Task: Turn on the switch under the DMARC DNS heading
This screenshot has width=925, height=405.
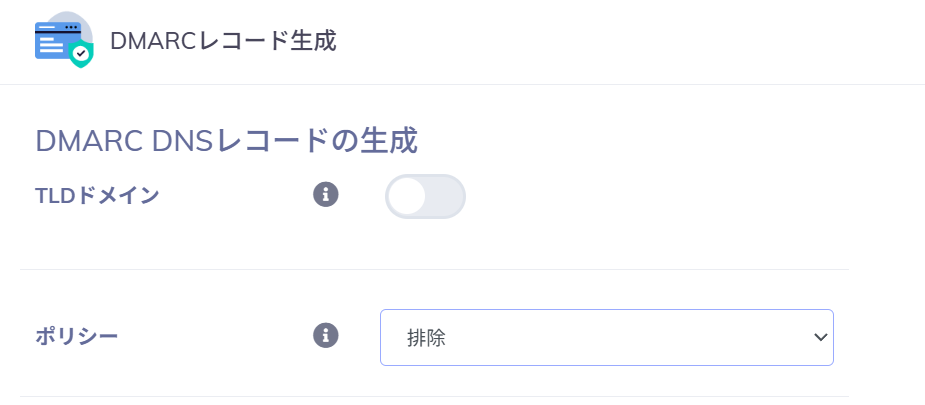Action: [x=425, y=196]
